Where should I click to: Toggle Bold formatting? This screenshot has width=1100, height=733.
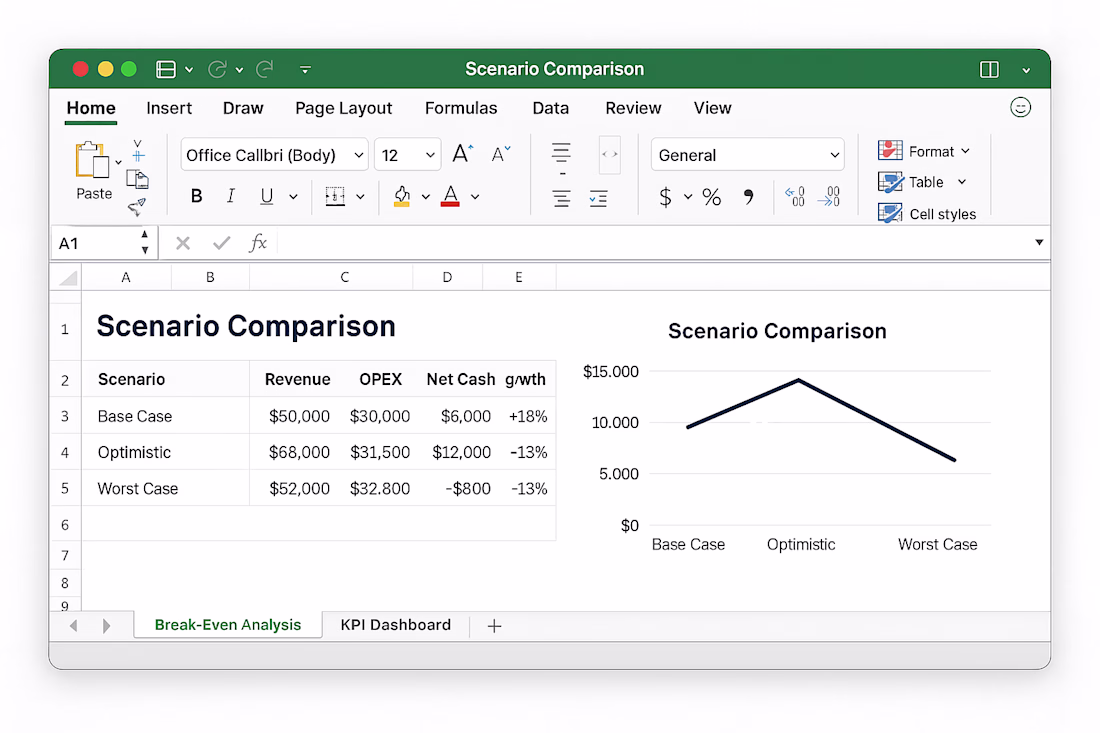pos(196,196)
